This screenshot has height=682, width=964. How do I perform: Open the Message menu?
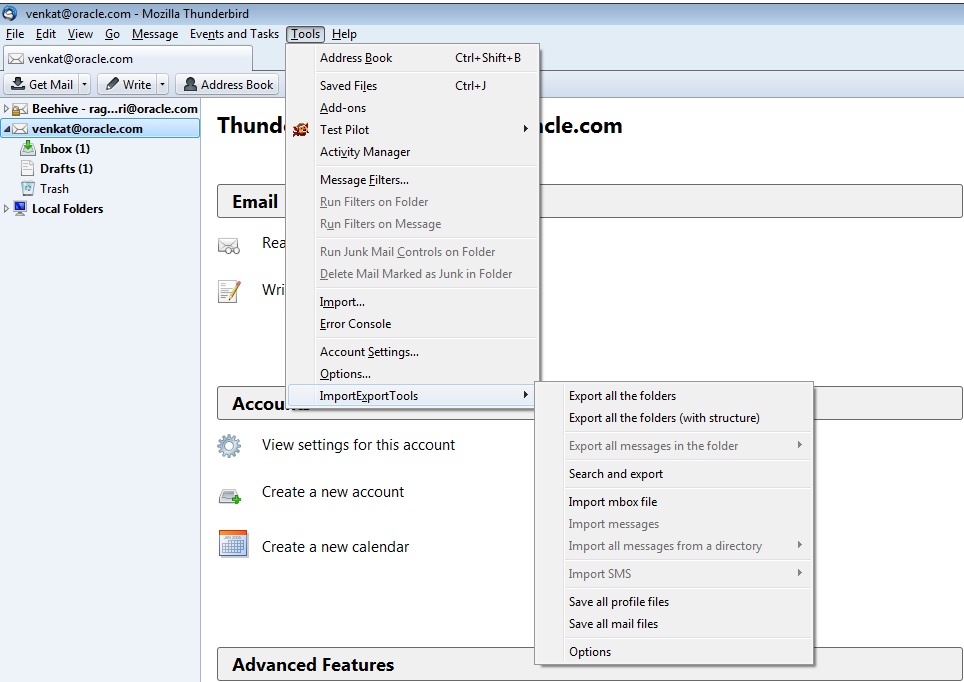click(155, 34)
